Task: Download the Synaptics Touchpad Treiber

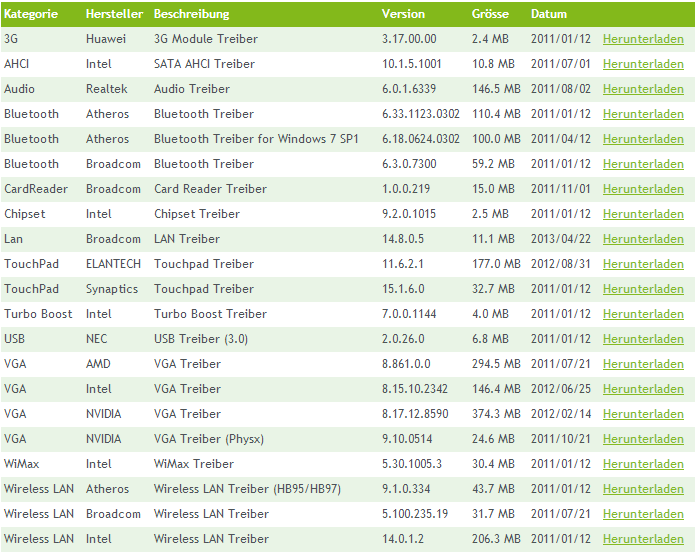Action: tap(643, 289)
